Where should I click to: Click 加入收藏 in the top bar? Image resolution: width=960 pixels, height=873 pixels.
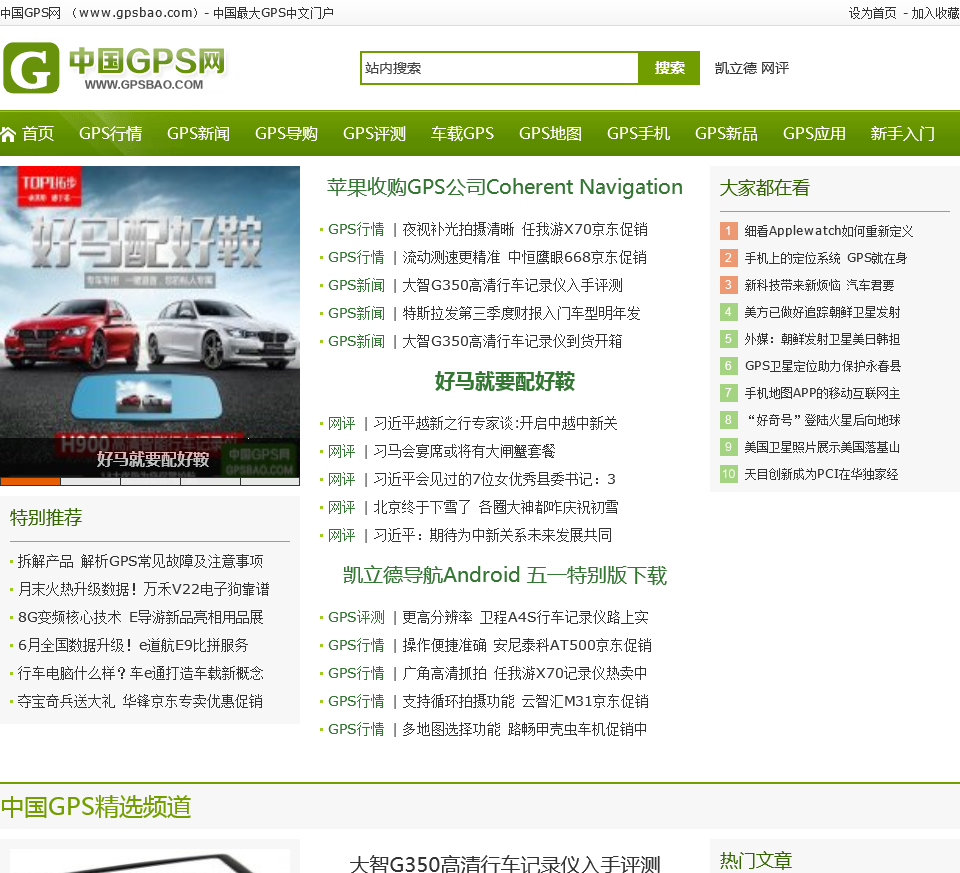935,13
